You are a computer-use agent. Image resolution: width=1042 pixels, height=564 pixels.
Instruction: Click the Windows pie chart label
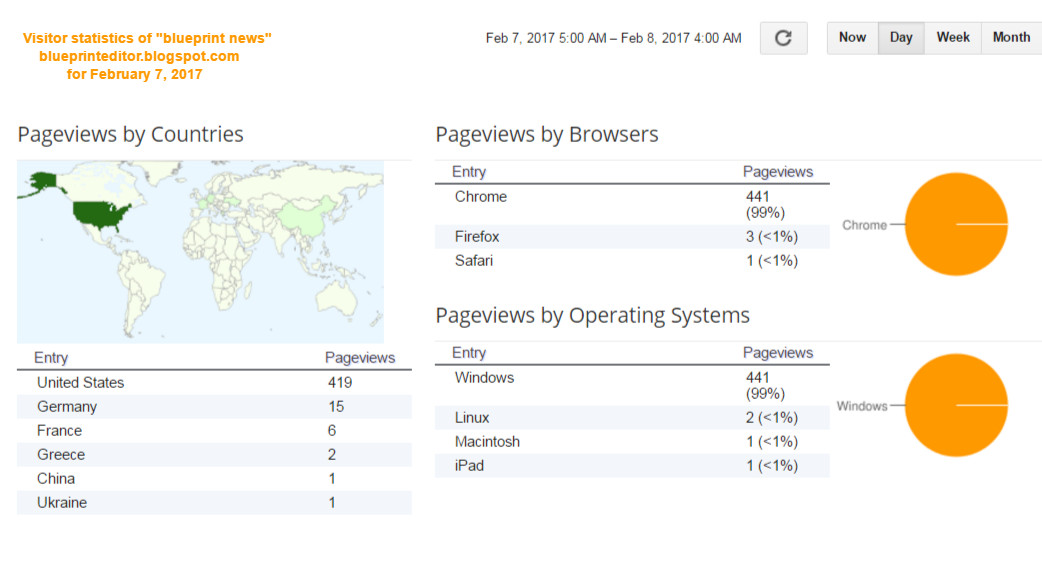(x=861, y=406)
